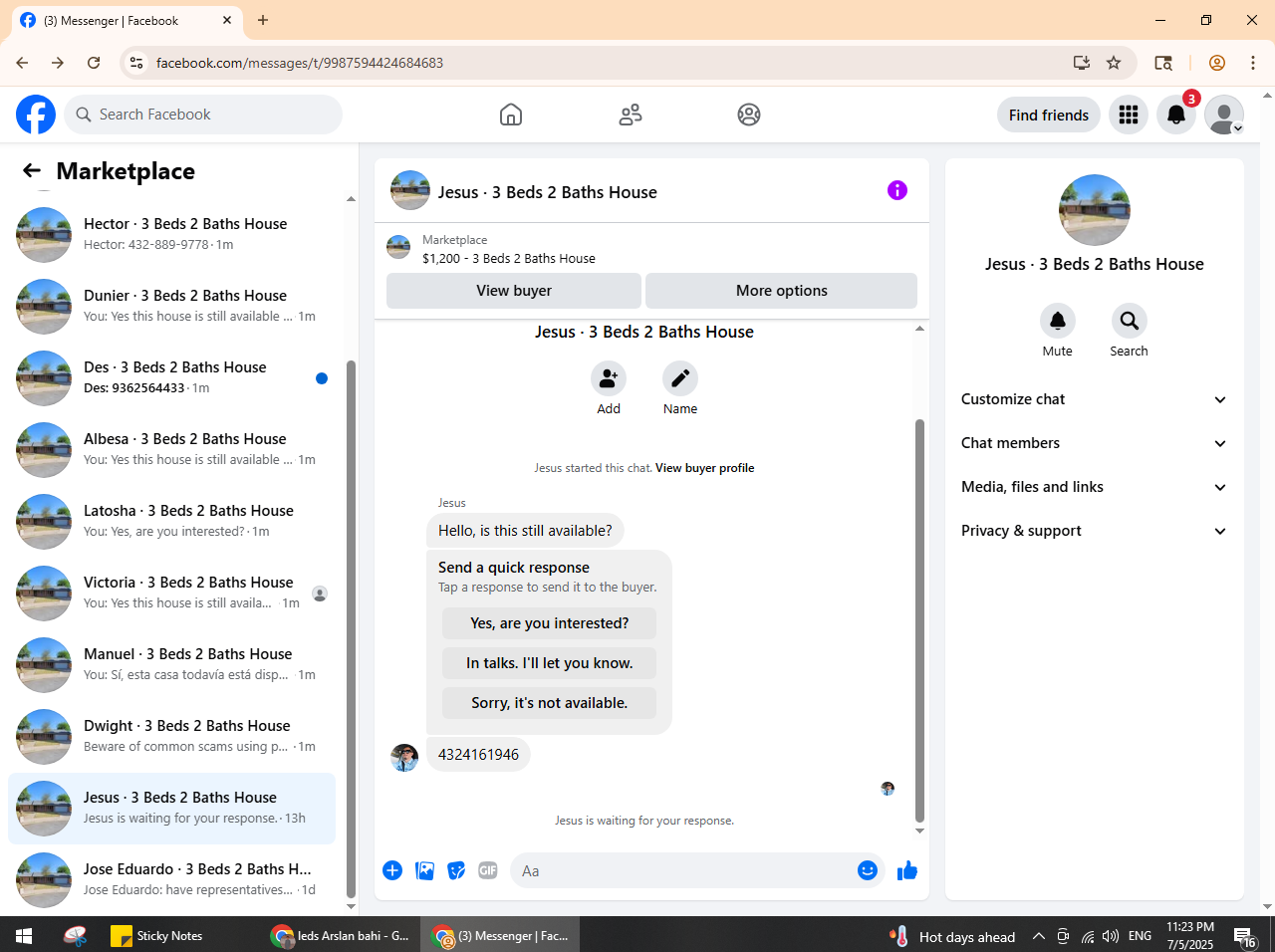Screen dimensions: 1275x952
Task: Open More options for the listing
Action: 782,291
